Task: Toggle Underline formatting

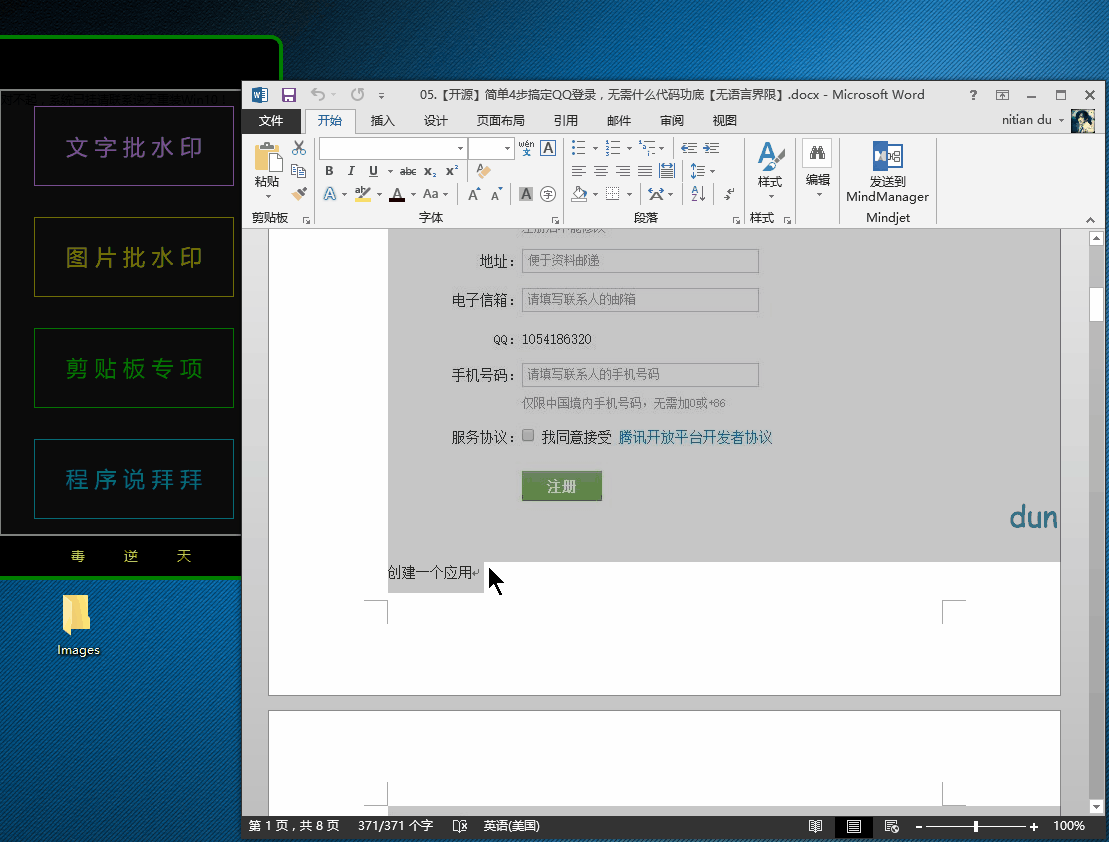Action: pyautogui.click(x=373, y=171)
